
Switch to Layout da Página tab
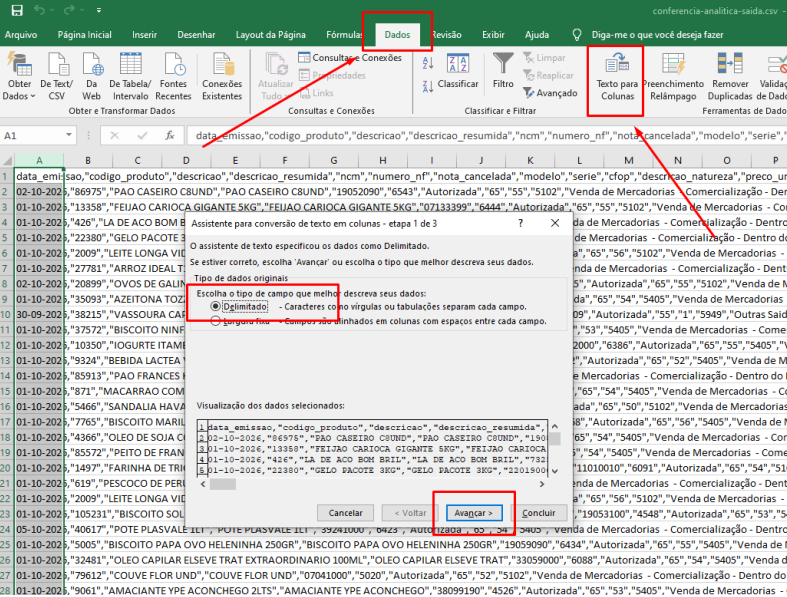click(x=271, y=35)
